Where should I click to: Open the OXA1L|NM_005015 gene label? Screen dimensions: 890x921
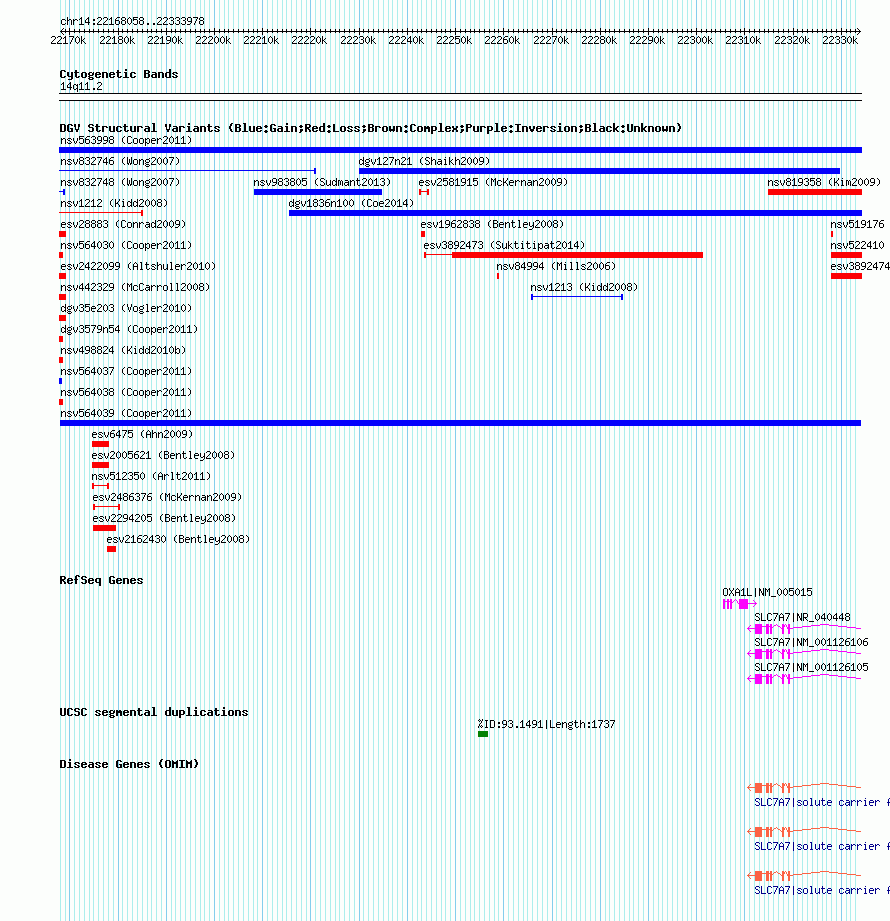pyautogui.click(x=767, y=593)
